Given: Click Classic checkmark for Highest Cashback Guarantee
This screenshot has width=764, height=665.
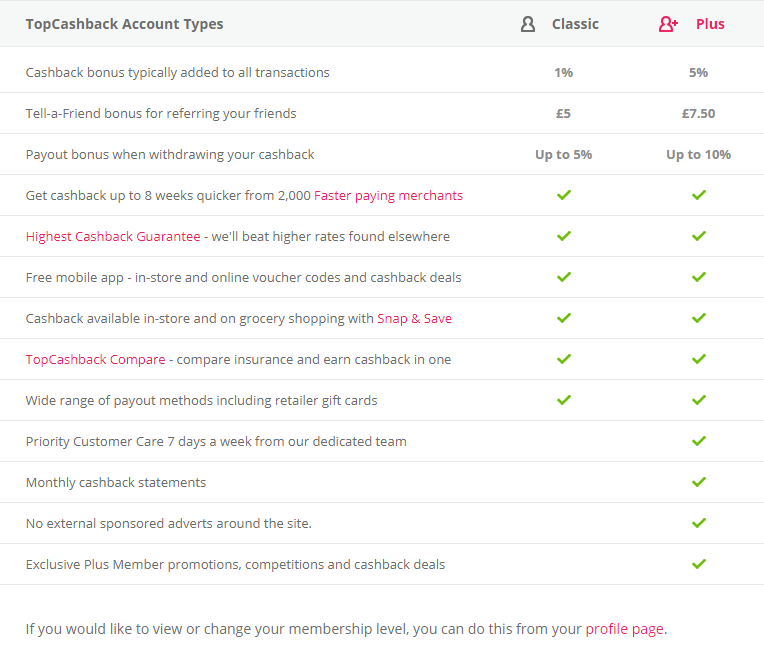Looking at the screenshot, I should pyautogui.click(x=564, y=236).
